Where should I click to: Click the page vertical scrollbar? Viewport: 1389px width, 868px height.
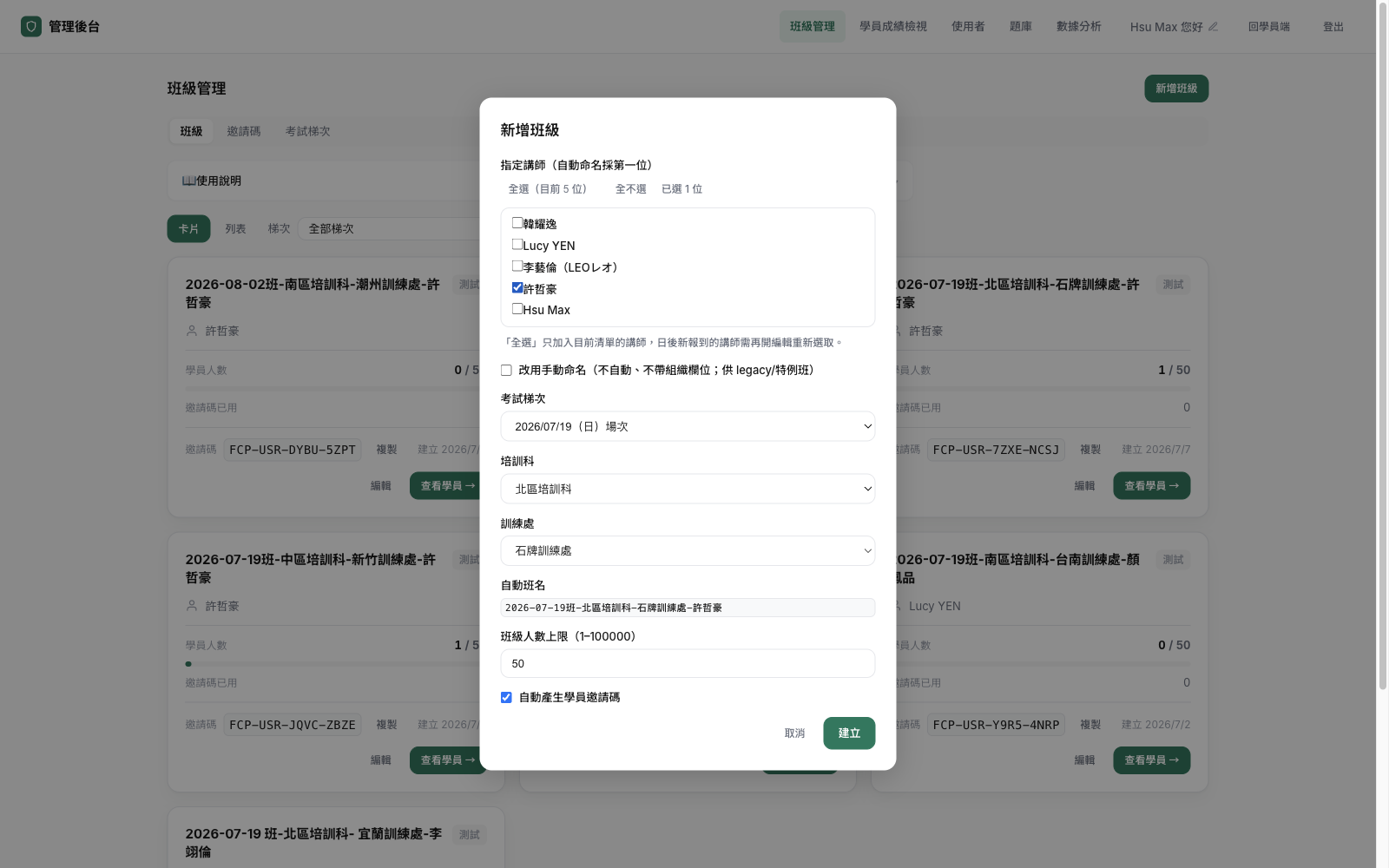coord(1382,347)
